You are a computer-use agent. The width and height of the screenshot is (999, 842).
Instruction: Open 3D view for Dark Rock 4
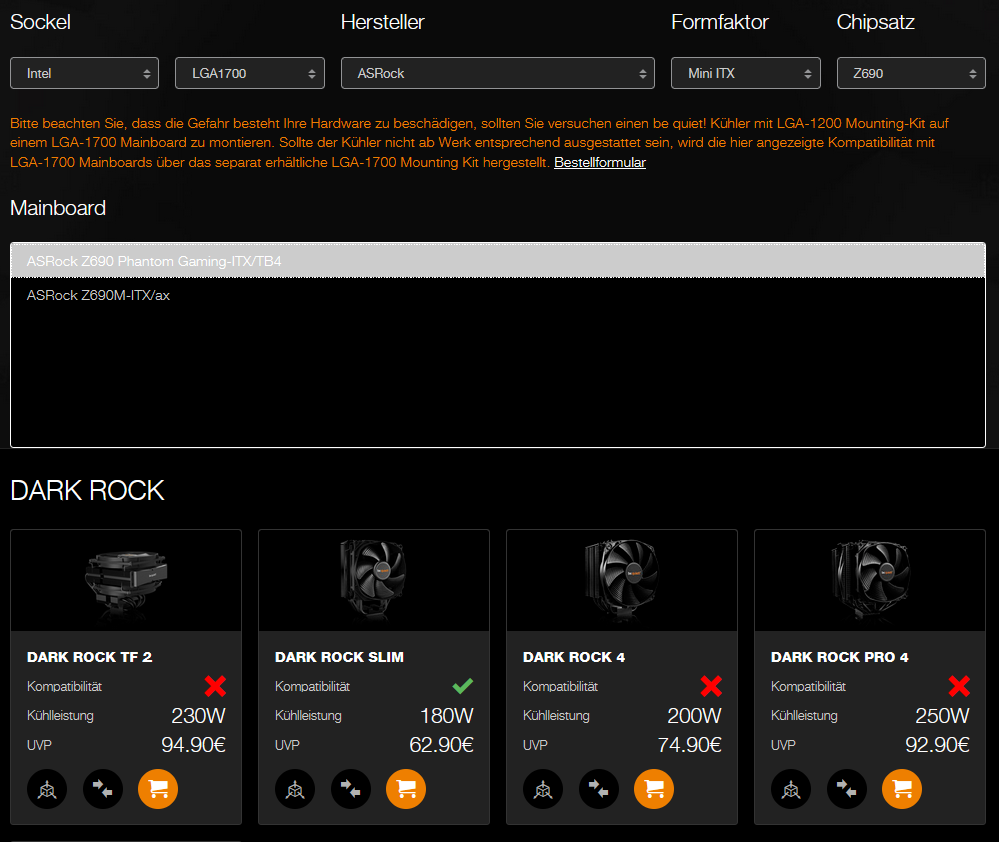tap(543, 789)
